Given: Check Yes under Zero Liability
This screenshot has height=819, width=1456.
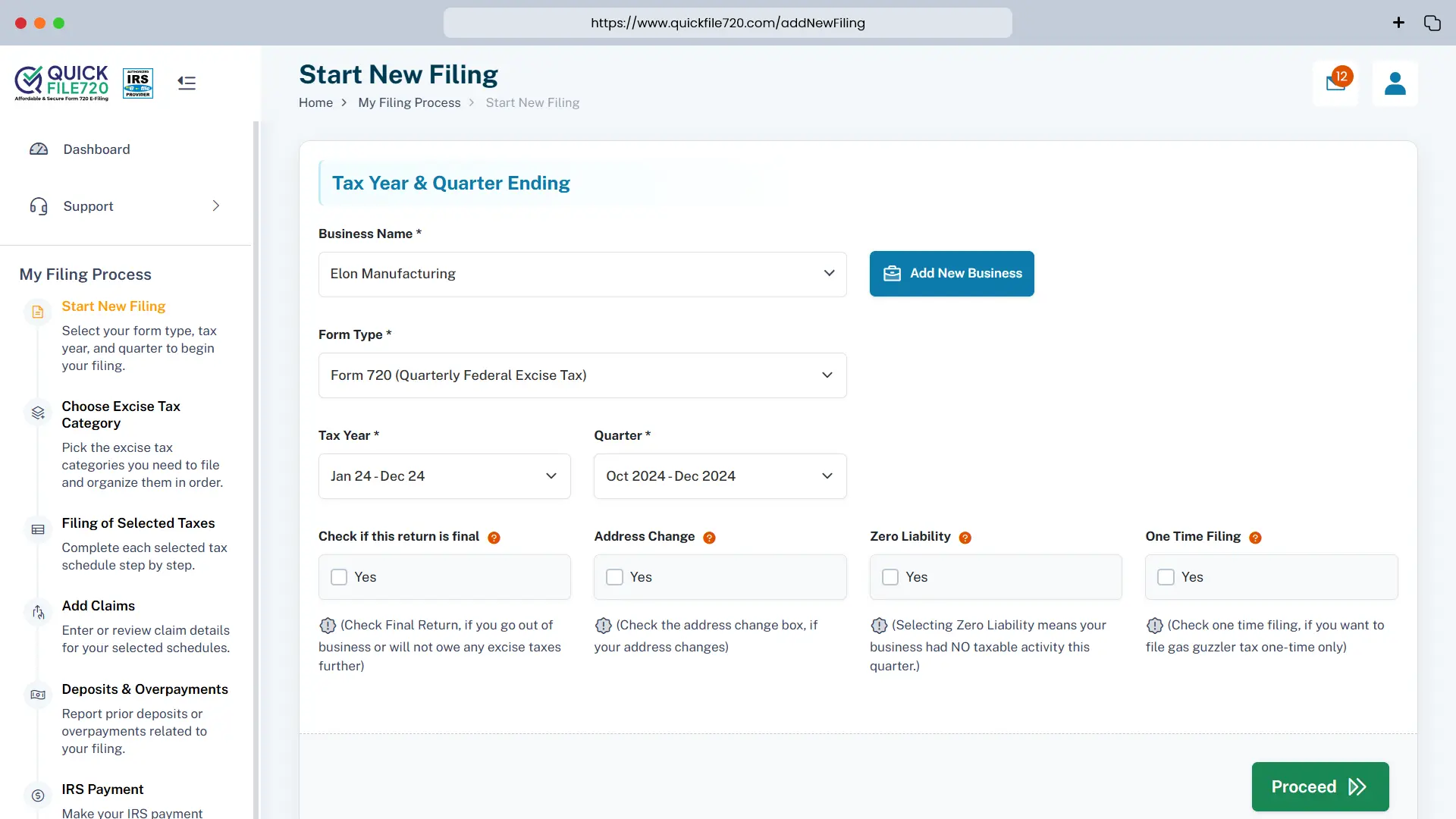Looking at the screenshot, I should click(x=890, y=577).
